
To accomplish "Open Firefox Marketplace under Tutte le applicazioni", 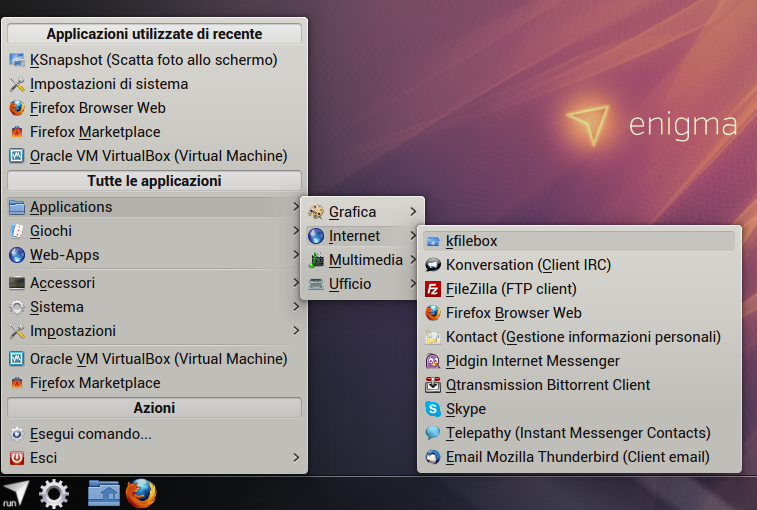I will coord(154,383).
